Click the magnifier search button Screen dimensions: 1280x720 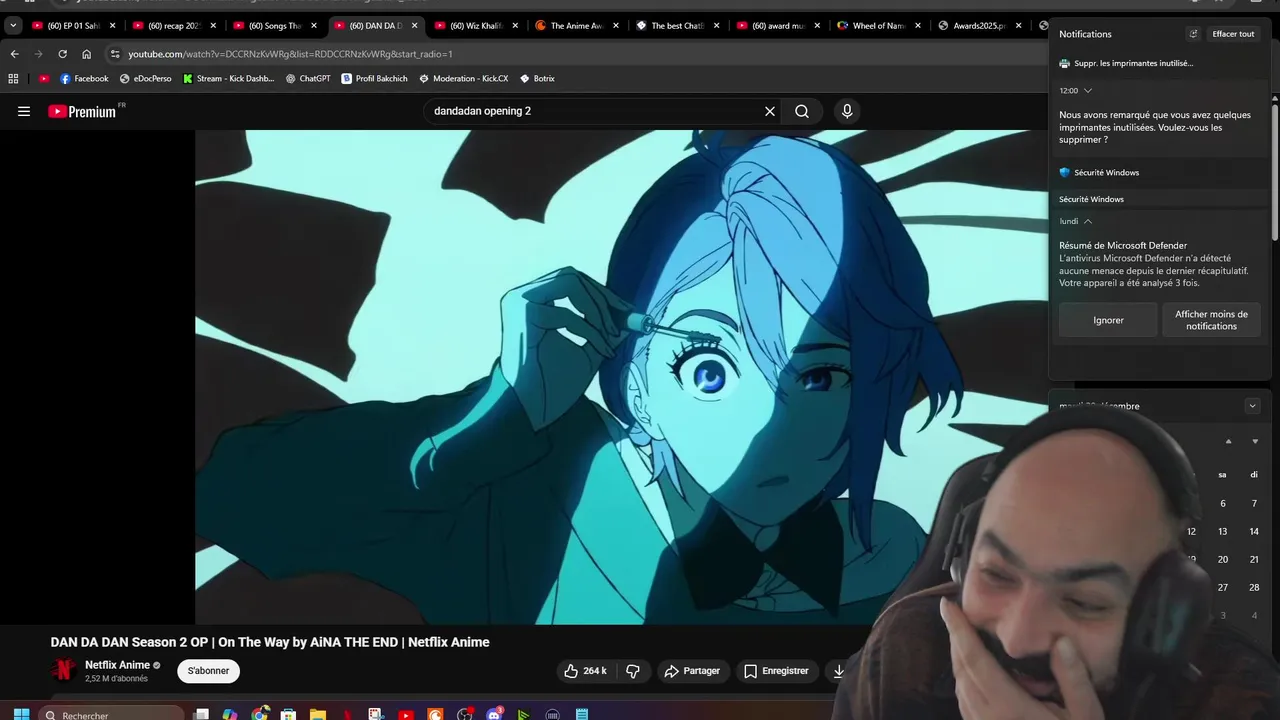click(x=802, y=111)
